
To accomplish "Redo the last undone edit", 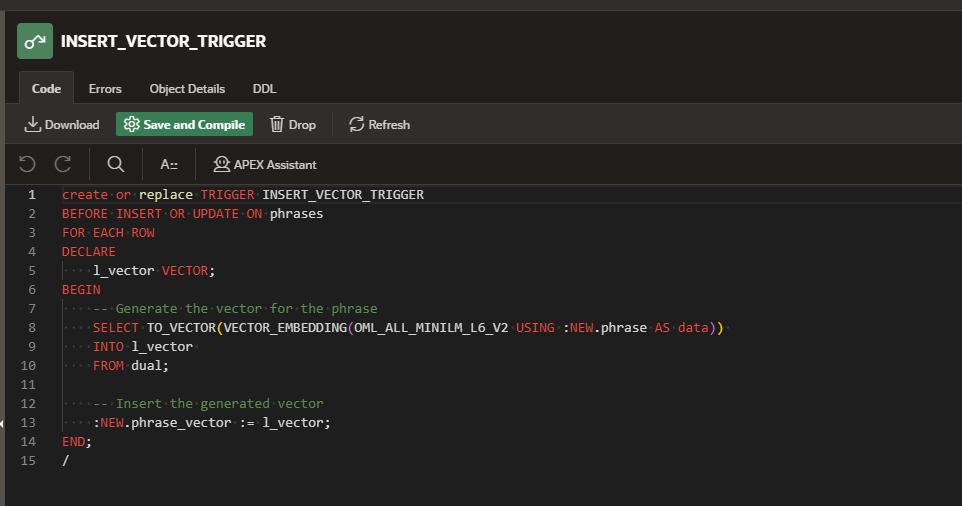I will [63, 164].
